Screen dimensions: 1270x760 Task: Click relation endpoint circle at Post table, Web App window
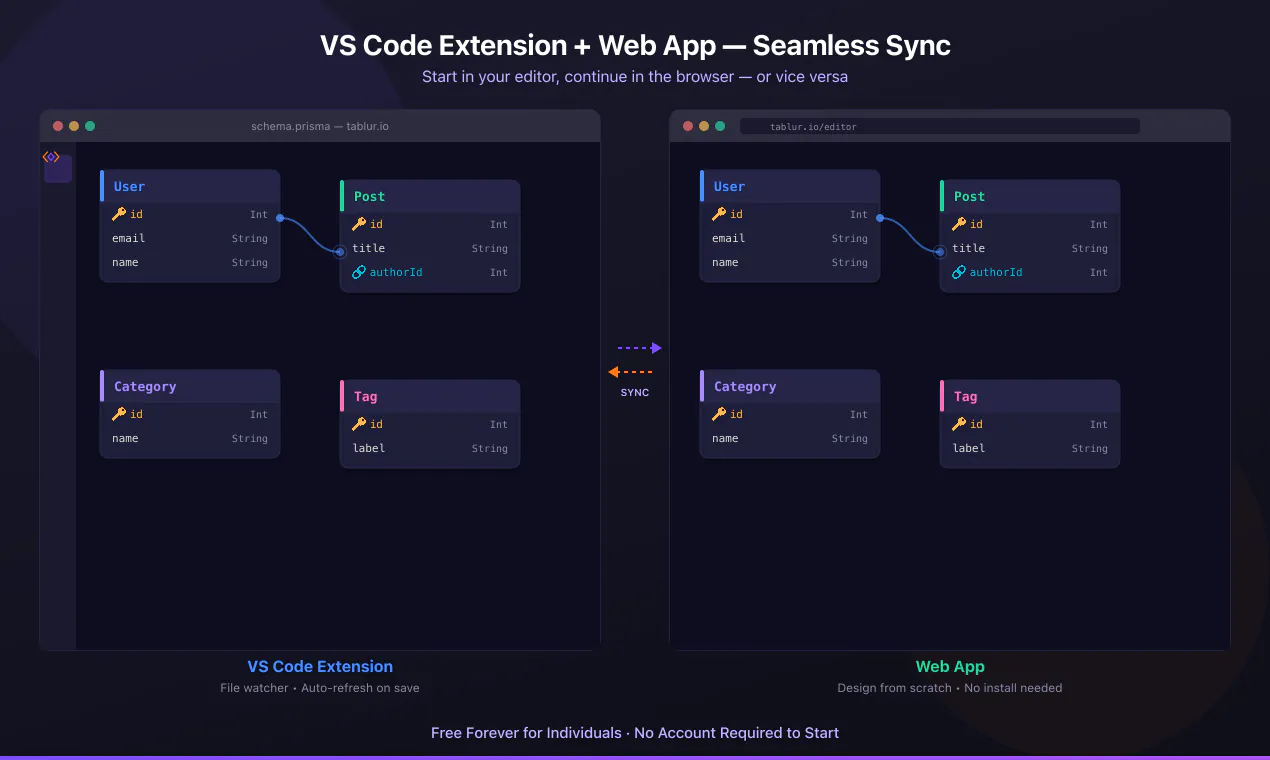(x=940, y=252)
